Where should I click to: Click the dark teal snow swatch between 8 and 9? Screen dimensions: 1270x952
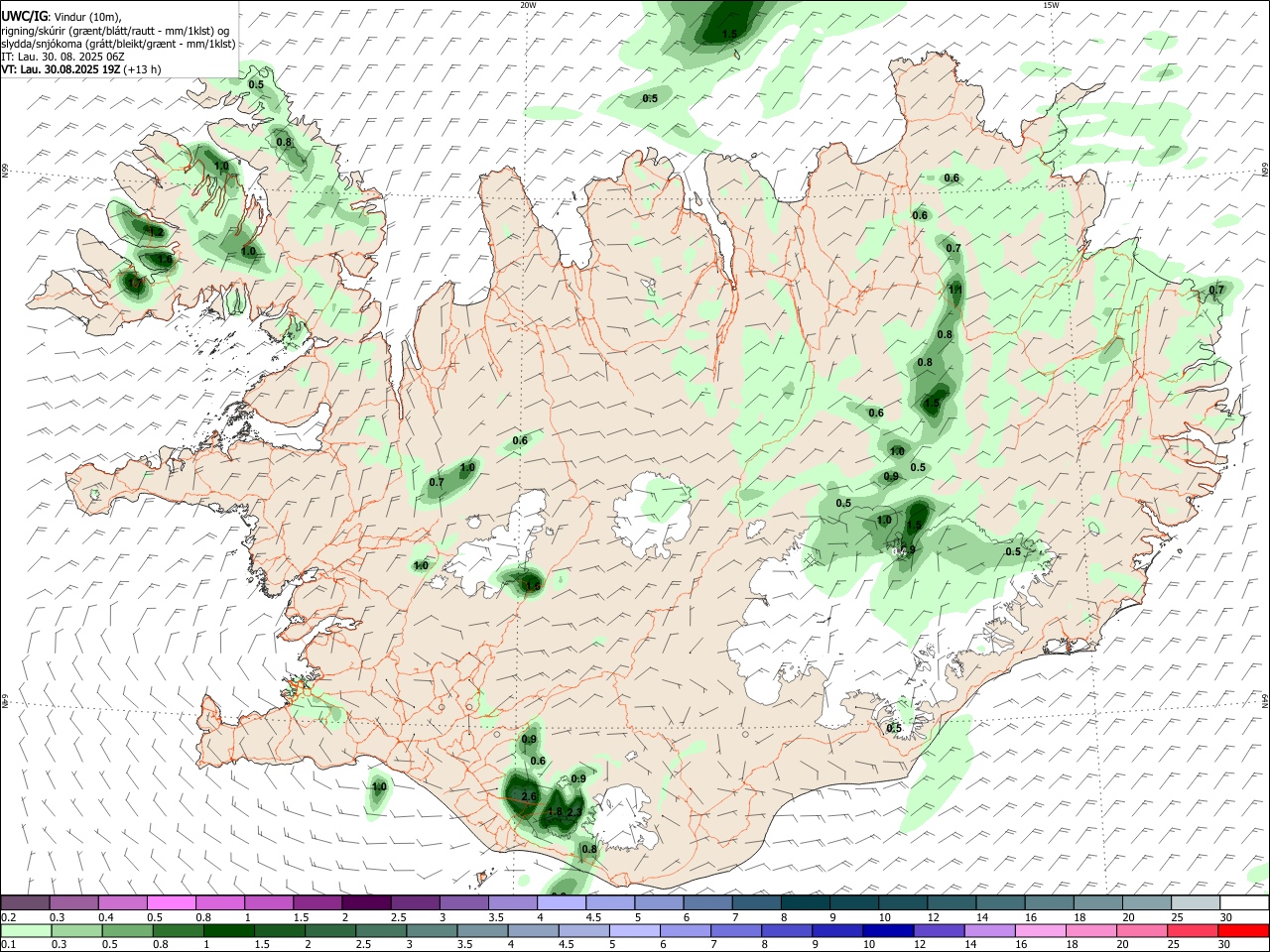805,903
